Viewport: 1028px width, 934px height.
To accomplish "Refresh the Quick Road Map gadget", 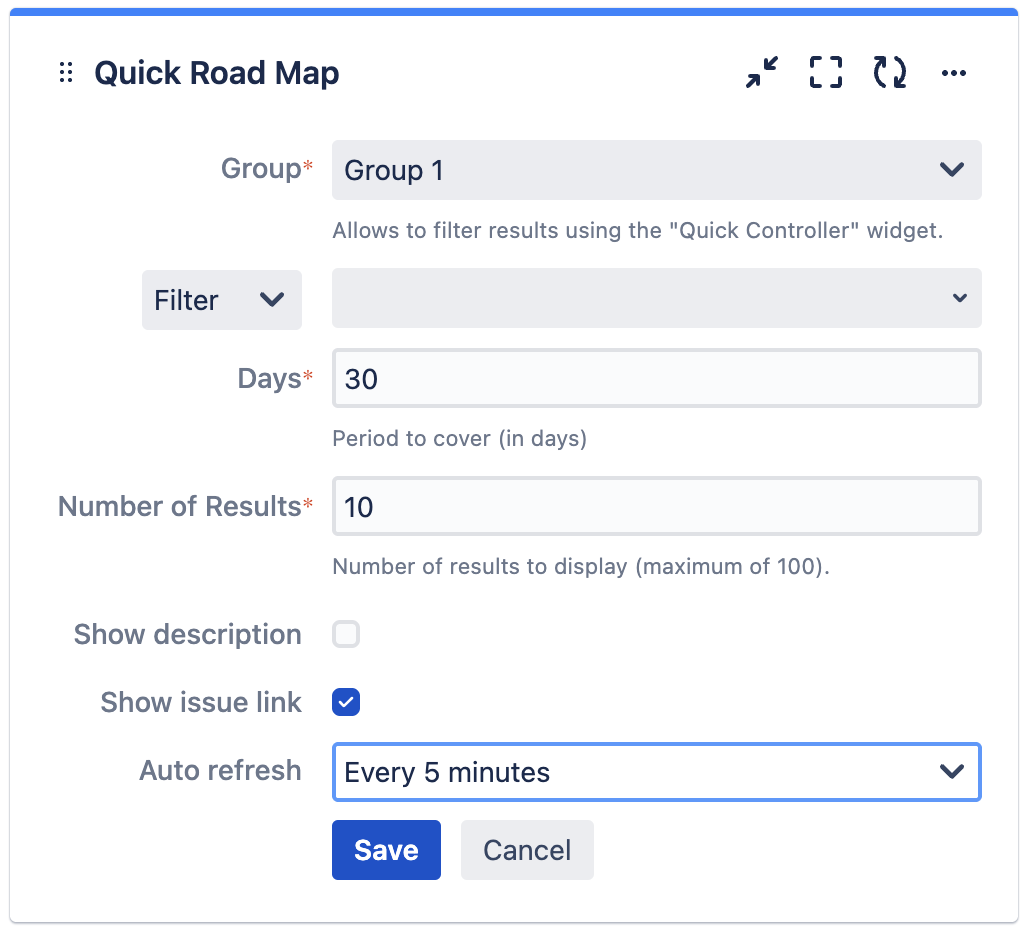I will coord(889,72).
